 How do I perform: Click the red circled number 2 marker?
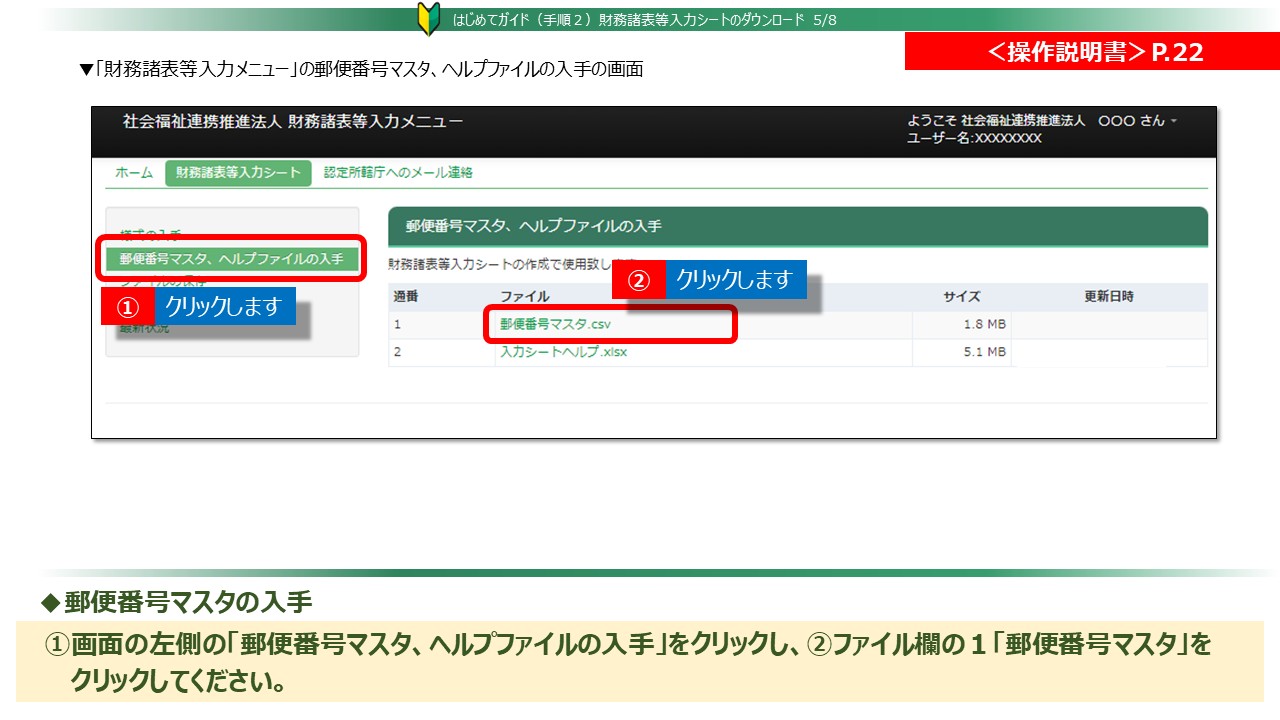pyautogui.click(x=638, y=281)
